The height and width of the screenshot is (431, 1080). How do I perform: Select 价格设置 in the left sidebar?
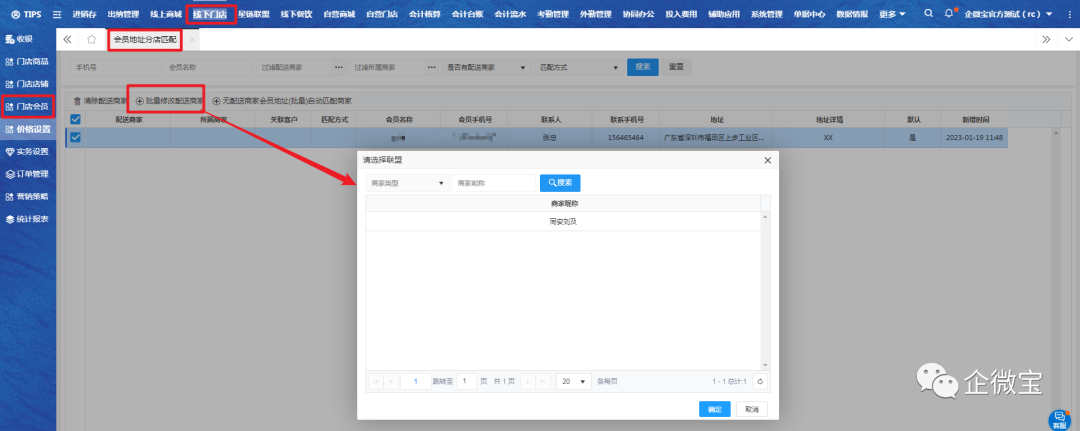(x=28, y=129)
